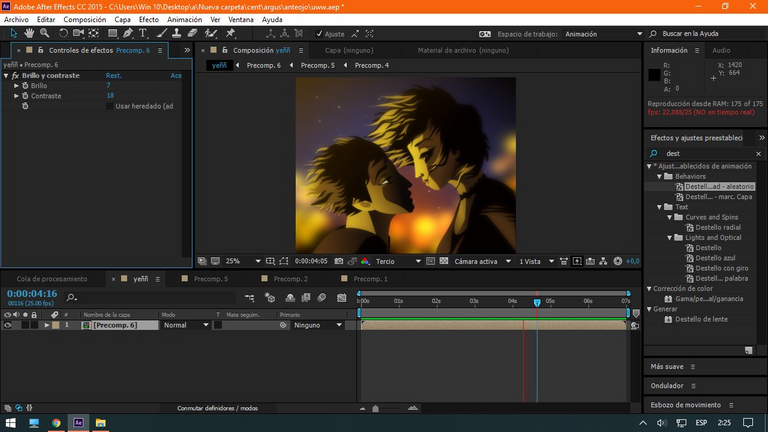Toggle the frame blending switch in timeline
The height and width of the screenshot is (432, 768).
(306, 297)
